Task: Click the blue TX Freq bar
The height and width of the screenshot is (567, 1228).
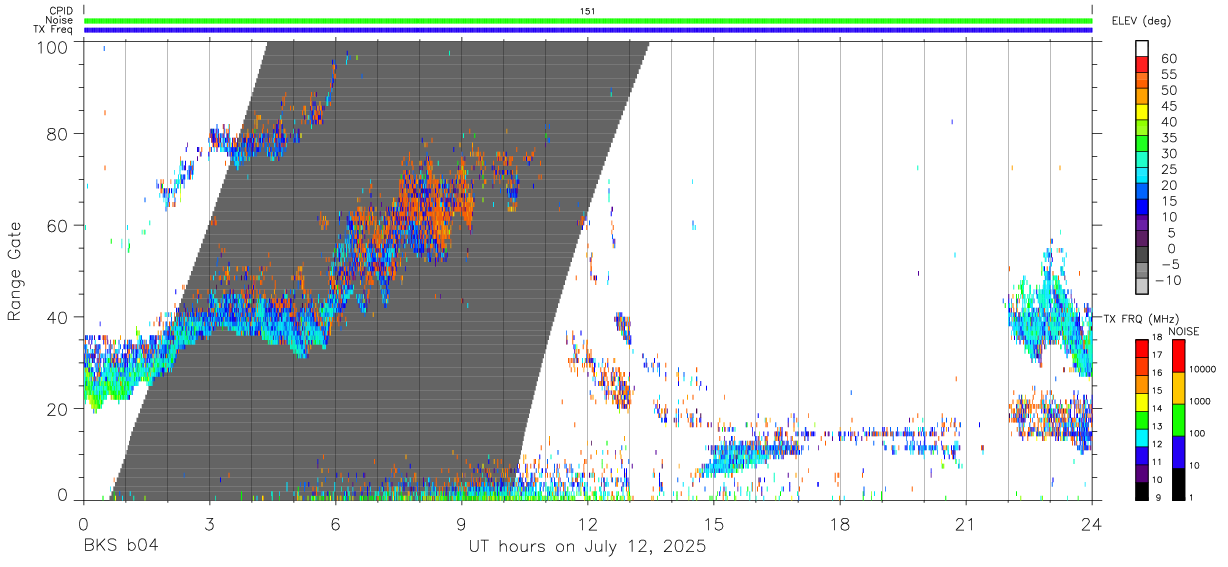Action: [x=588, y=30]
